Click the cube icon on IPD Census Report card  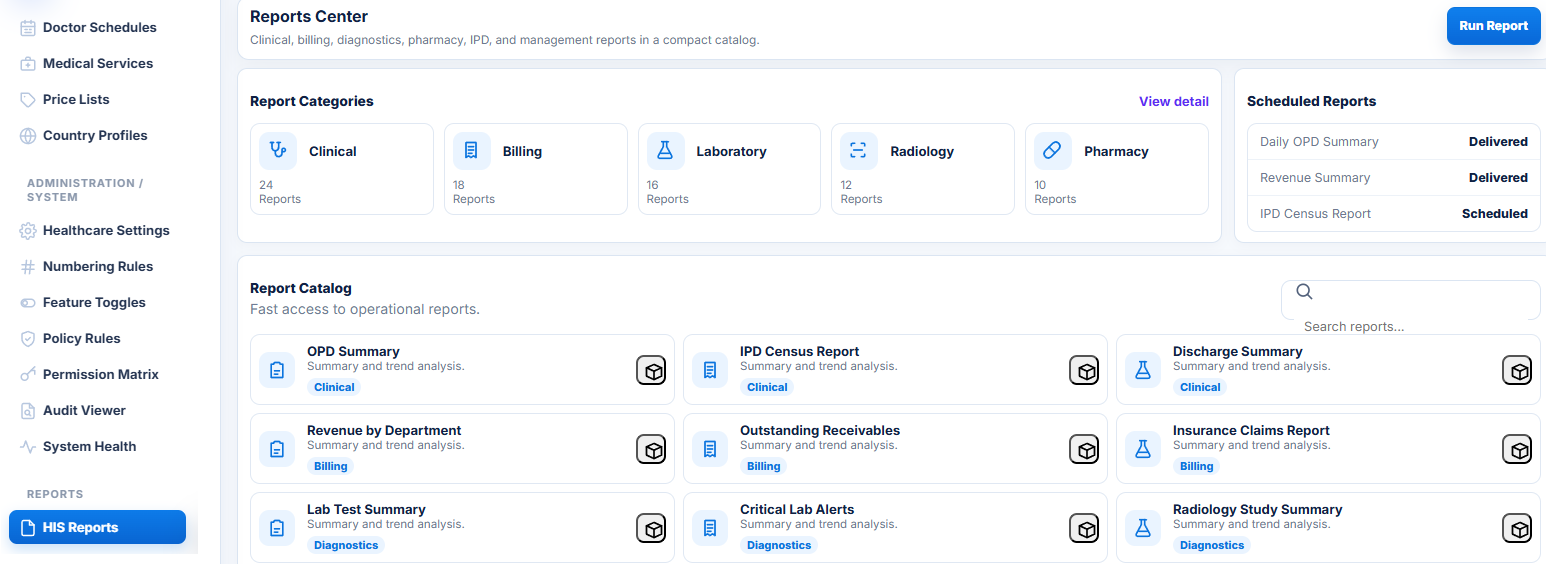tap(1084, 370)
